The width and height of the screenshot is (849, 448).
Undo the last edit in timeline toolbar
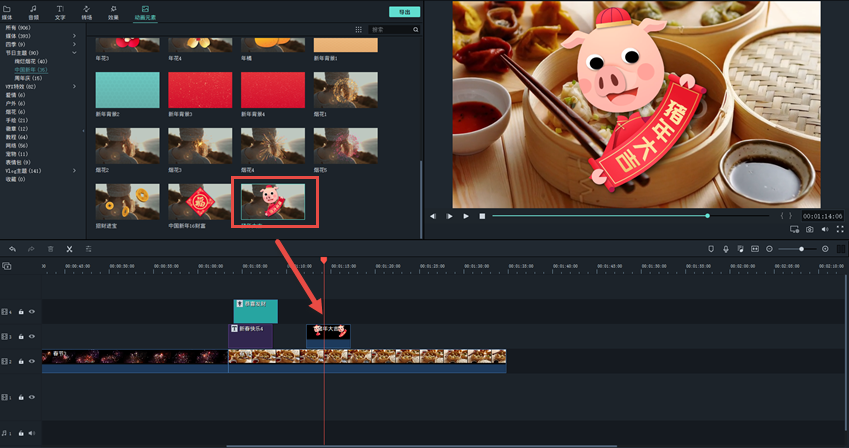[12, 249]
